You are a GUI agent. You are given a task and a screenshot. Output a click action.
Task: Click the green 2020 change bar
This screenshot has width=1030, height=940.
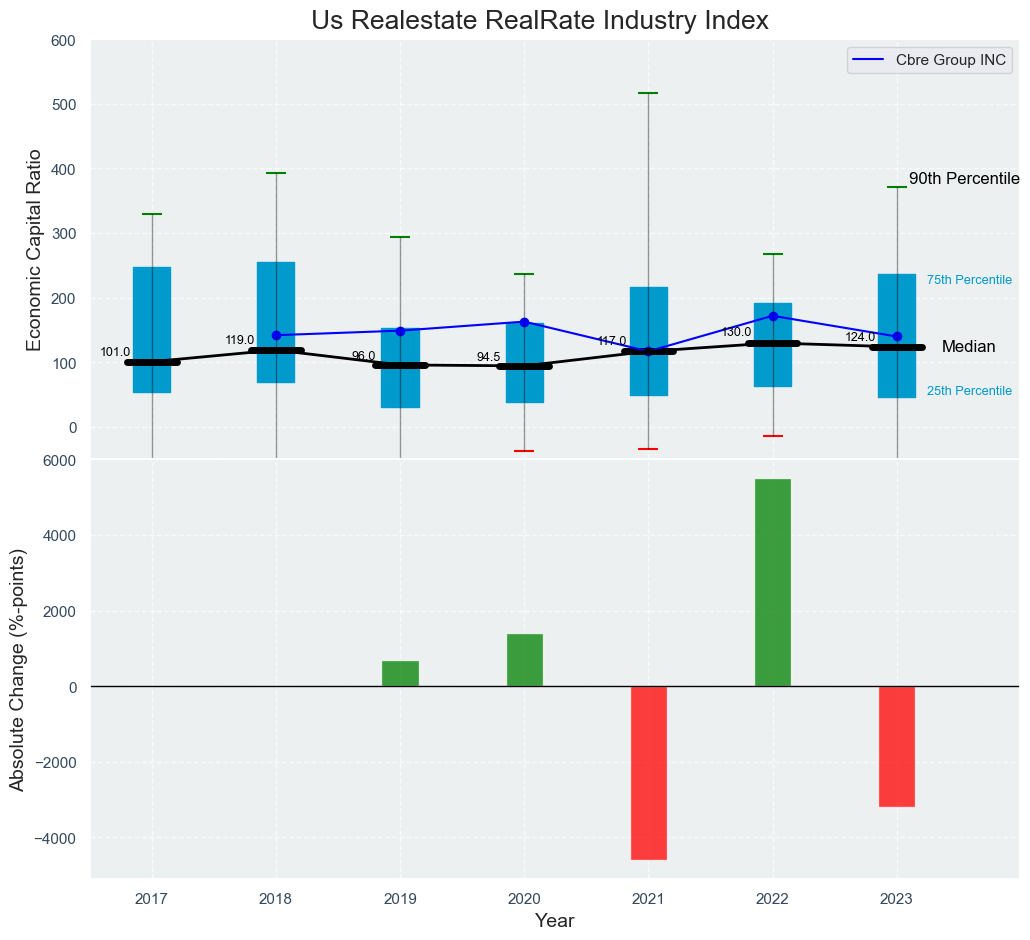[524, 660]
